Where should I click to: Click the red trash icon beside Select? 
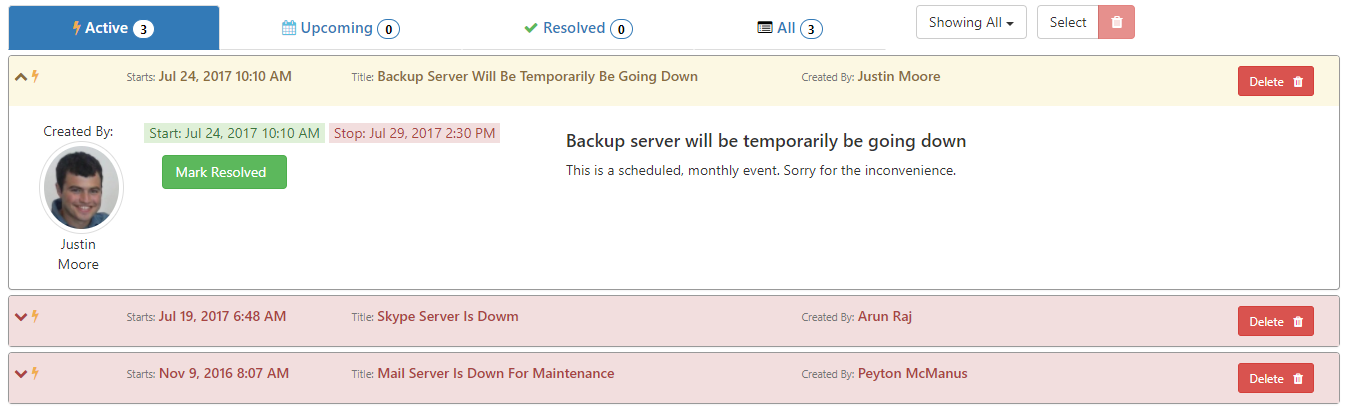(x=1116, y=22)
